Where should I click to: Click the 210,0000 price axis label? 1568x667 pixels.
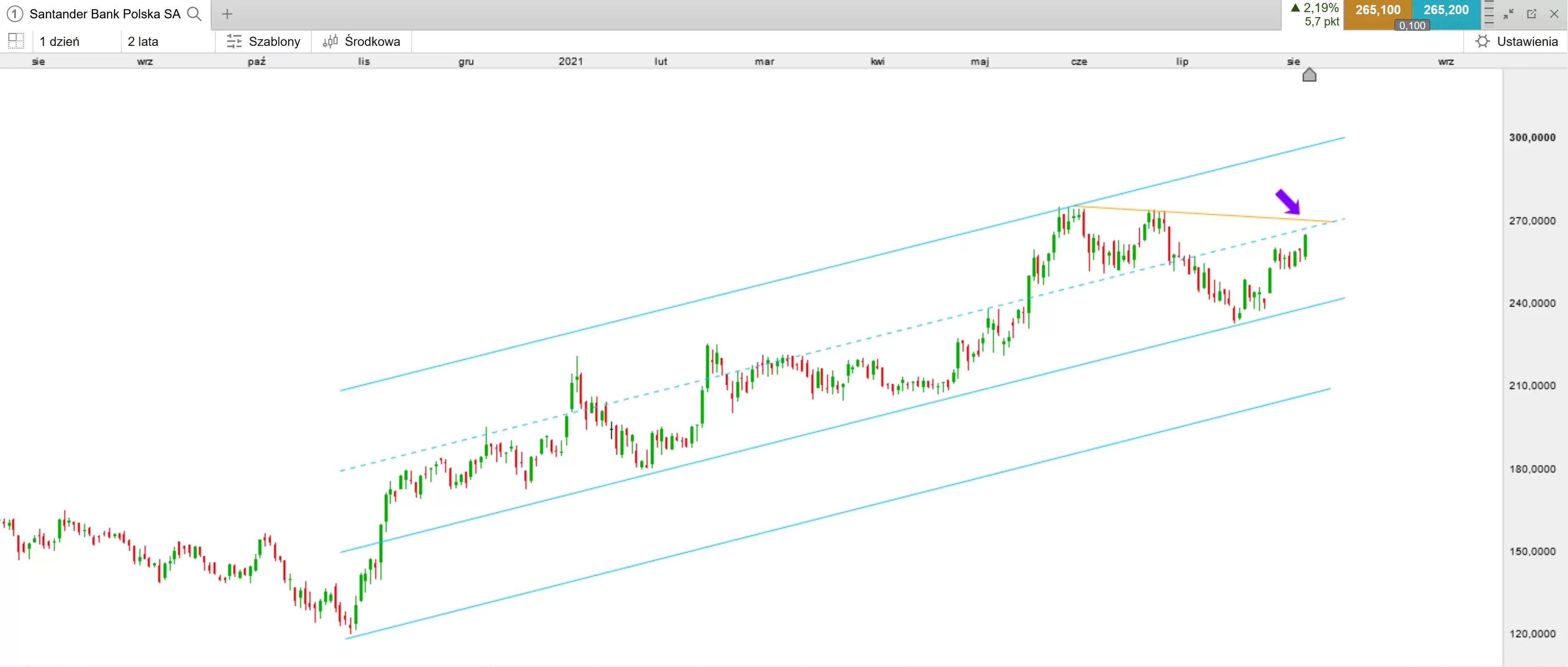1532,386
